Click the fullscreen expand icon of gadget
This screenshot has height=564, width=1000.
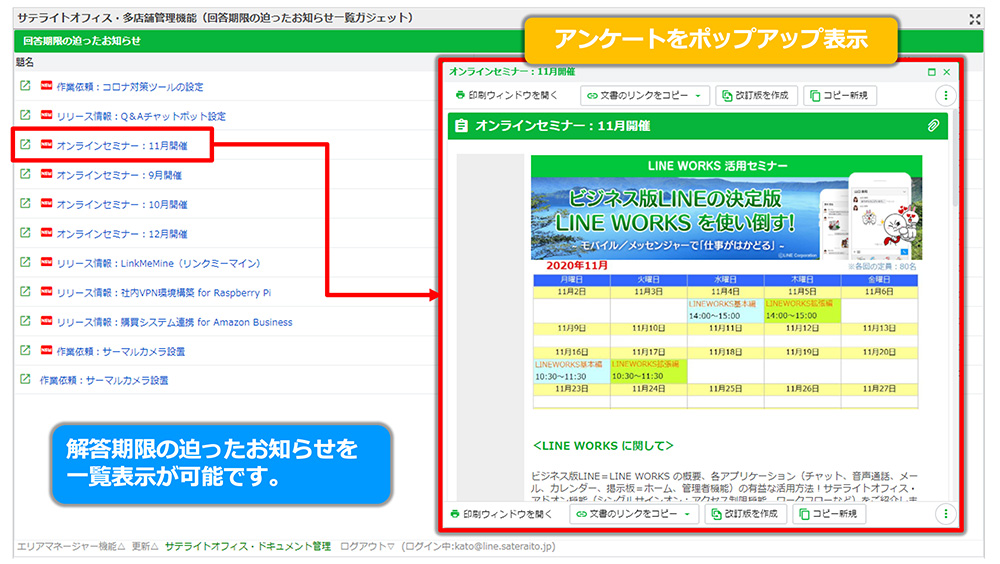[975, 18]
